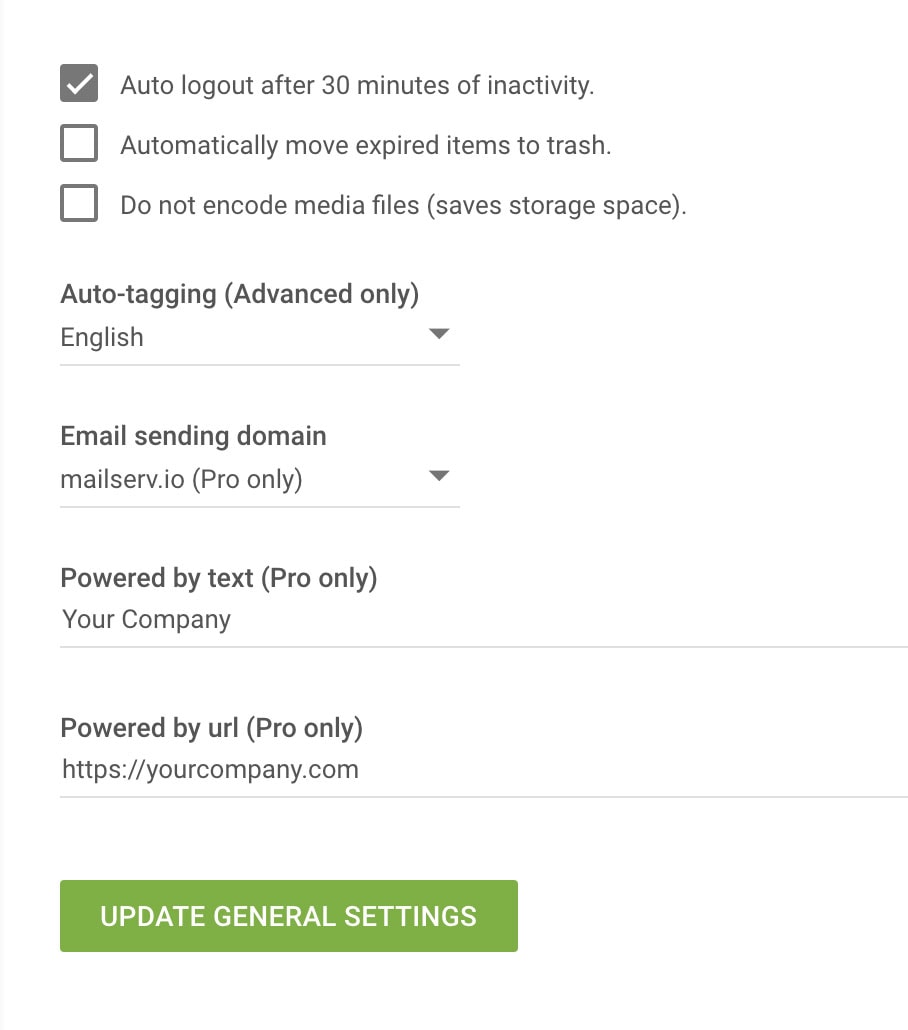Viewport: 908px width, 1030px height.
Task: Expand the Auto-tagging dropdown arrow
Action: tap(438, 334)
